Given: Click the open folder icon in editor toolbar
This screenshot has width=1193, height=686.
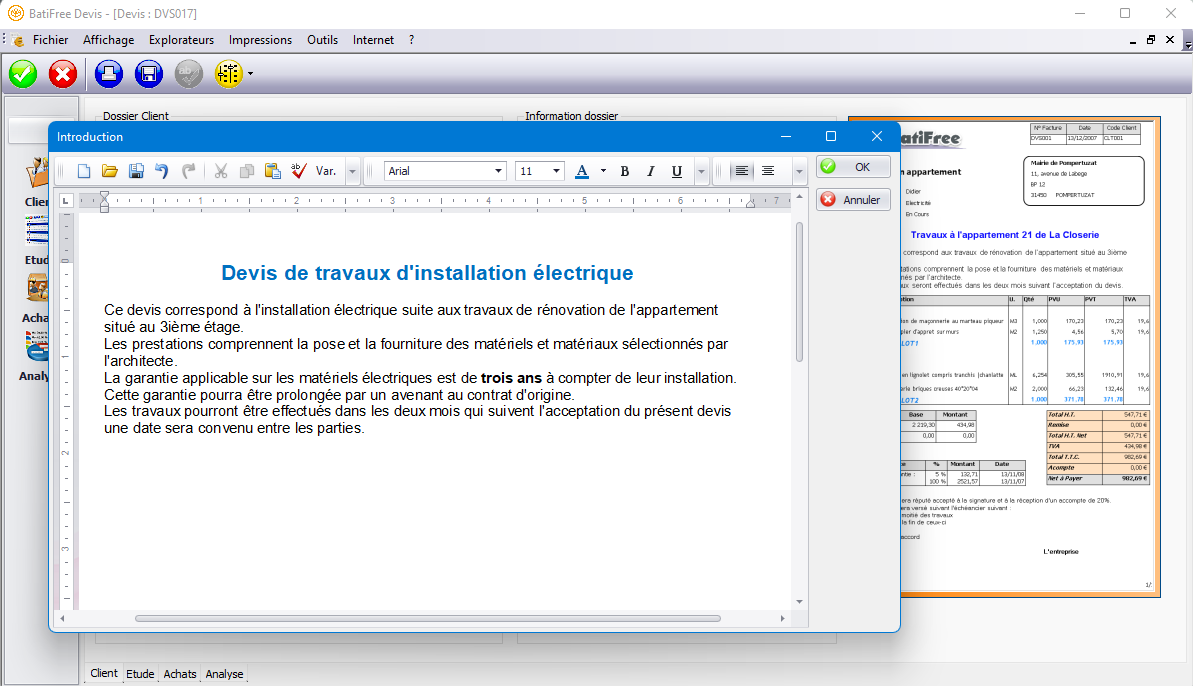Looking at the screenshot, I should tap(110, 171).
